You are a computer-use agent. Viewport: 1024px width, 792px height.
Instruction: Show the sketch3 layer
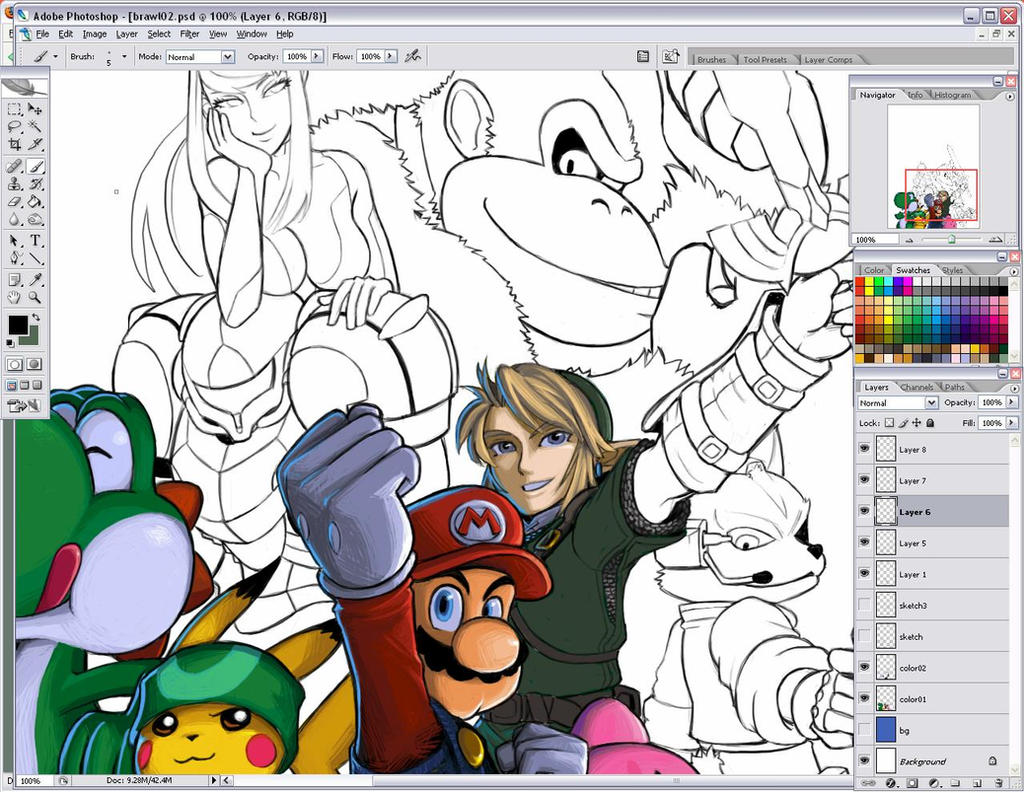point(865,605)
